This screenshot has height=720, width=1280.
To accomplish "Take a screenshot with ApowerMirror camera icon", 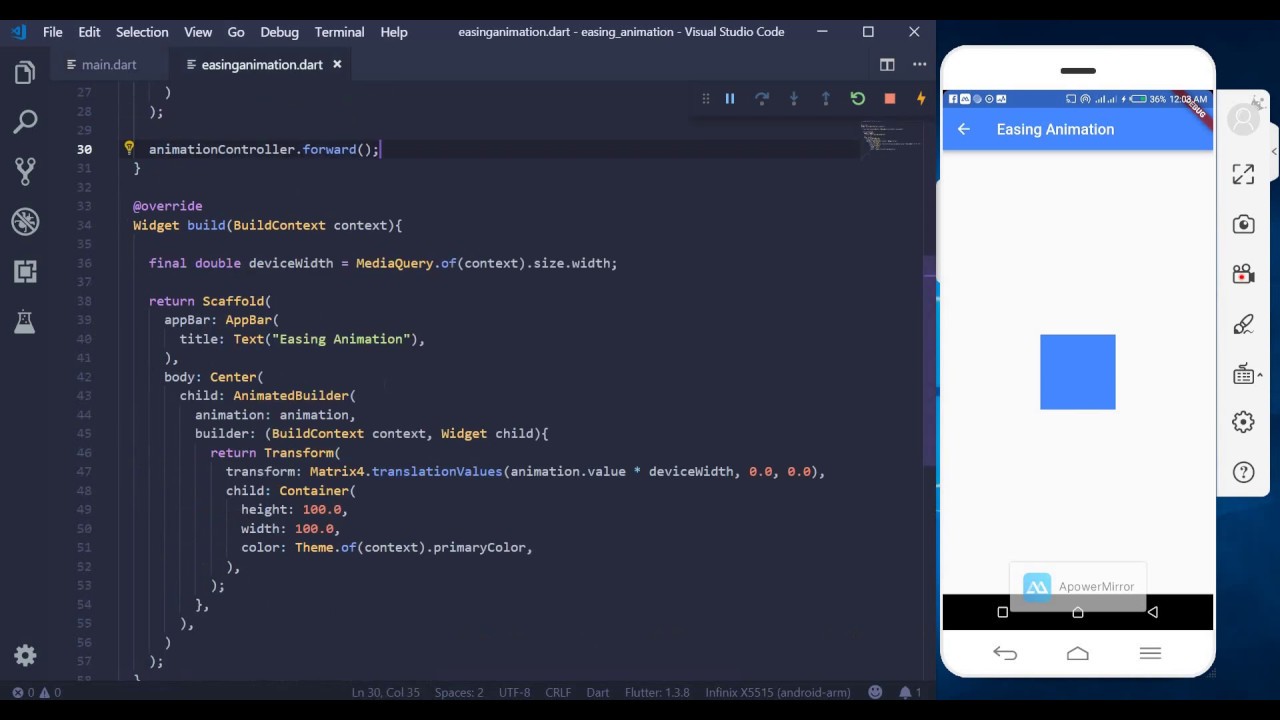I will click(x=1243, y=224).
